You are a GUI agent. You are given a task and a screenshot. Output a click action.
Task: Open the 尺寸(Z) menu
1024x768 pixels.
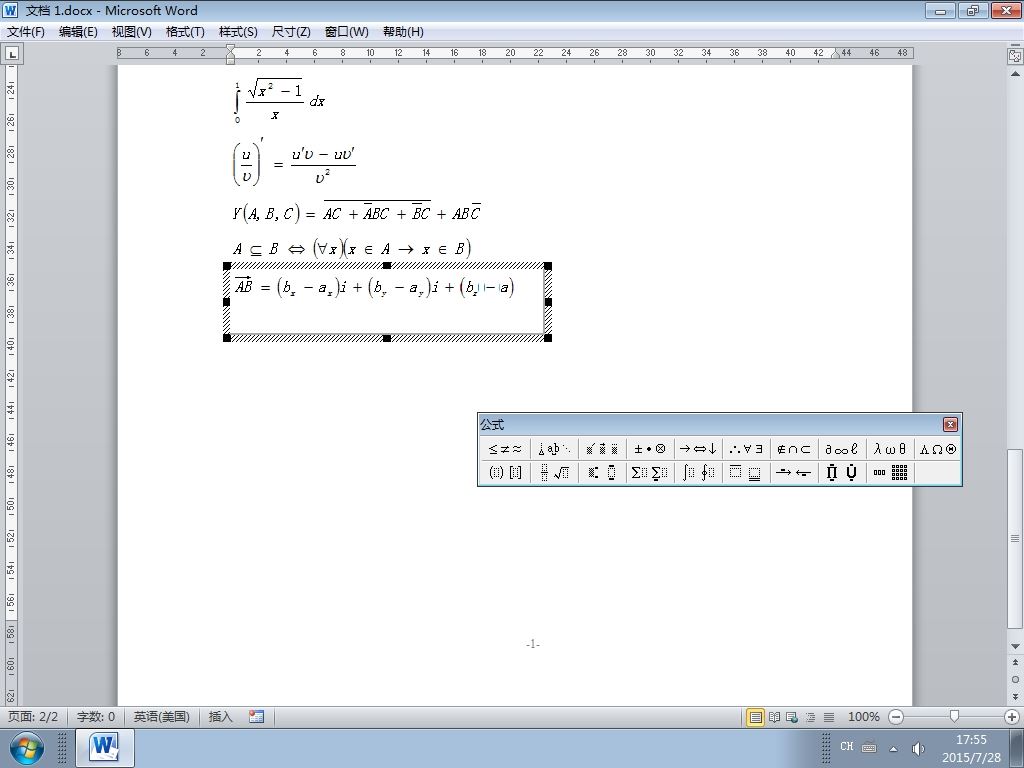pyautogui.click(x=291, y=32)
